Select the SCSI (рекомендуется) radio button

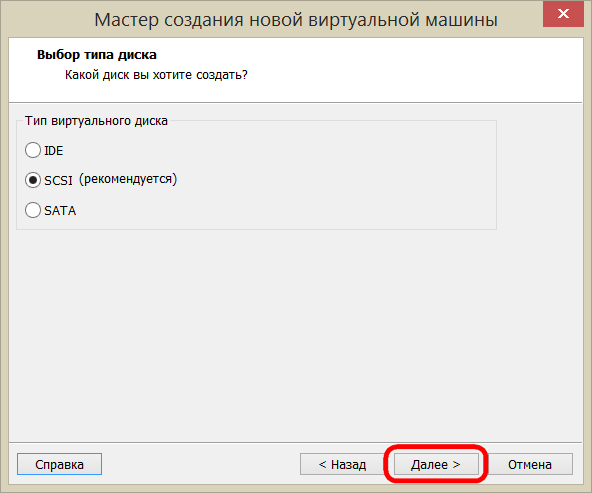(33, 180)
